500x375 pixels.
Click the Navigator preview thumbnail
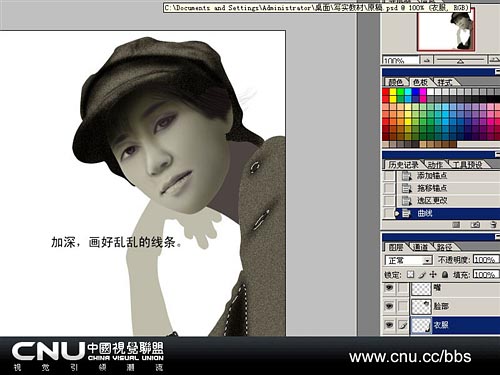pyautogui.click(x=445, y=29)
